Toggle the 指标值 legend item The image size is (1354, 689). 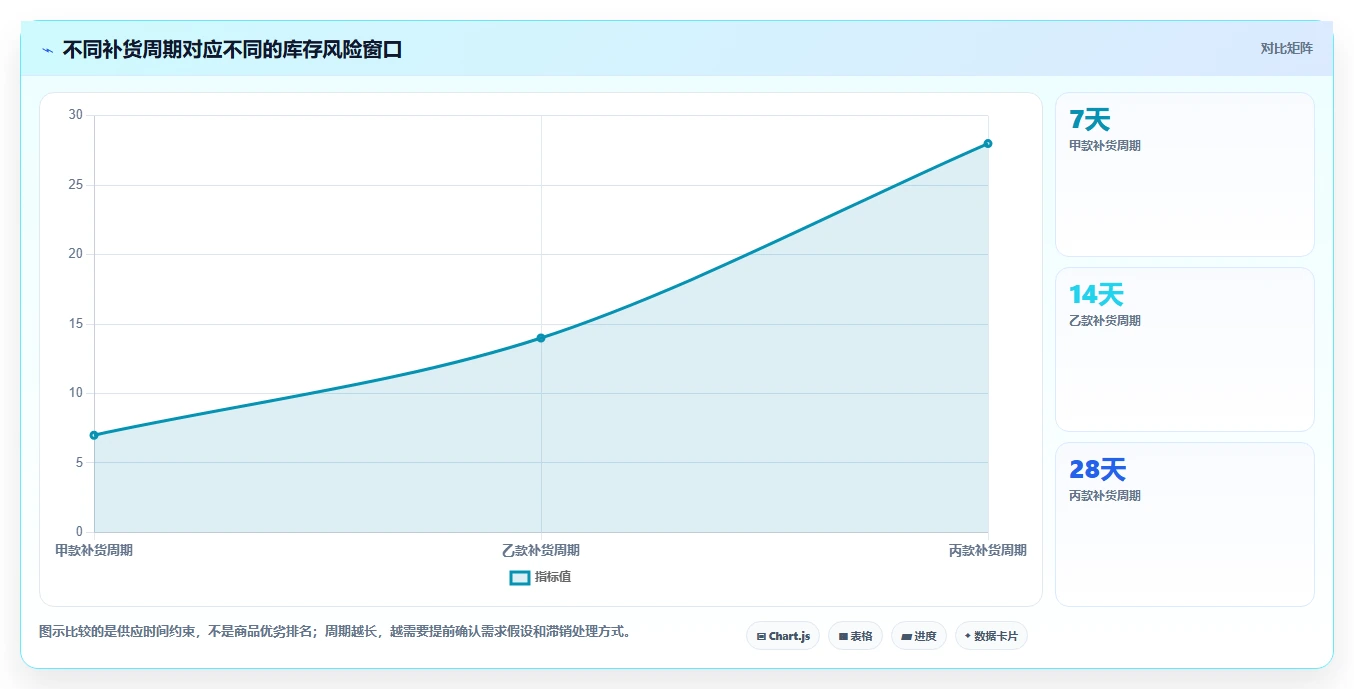click(x=540, y=577)
